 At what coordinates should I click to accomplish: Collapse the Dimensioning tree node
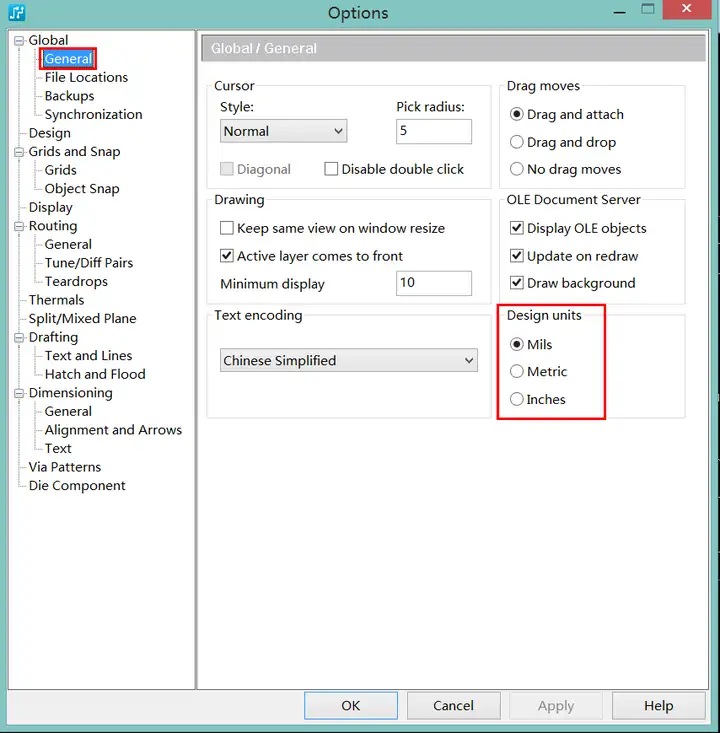click(19, 393)
